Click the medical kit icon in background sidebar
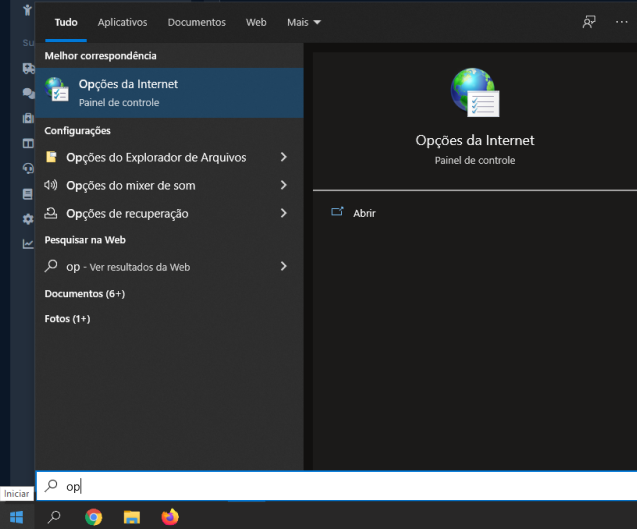Viewport: 637px width, 529px height. tap(28, 118)
